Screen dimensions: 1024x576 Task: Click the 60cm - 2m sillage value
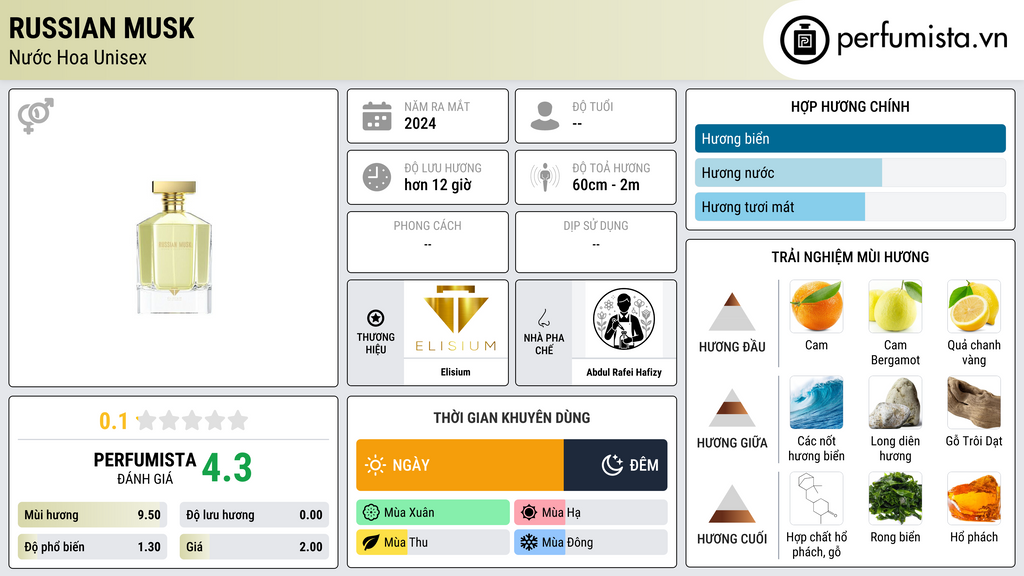click(x=606, y=185)
